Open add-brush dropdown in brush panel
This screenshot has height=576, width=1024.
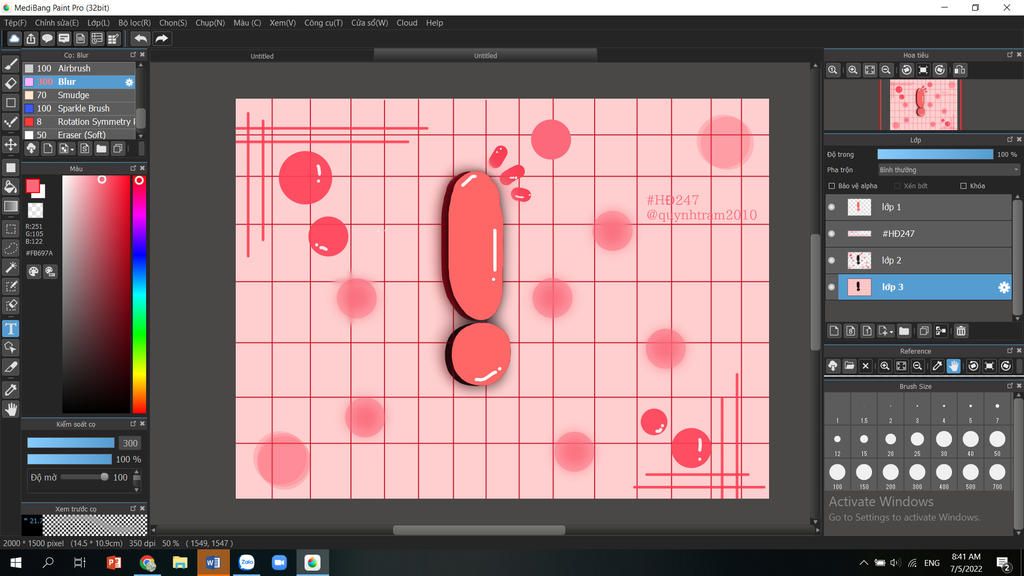pos(66,149)
